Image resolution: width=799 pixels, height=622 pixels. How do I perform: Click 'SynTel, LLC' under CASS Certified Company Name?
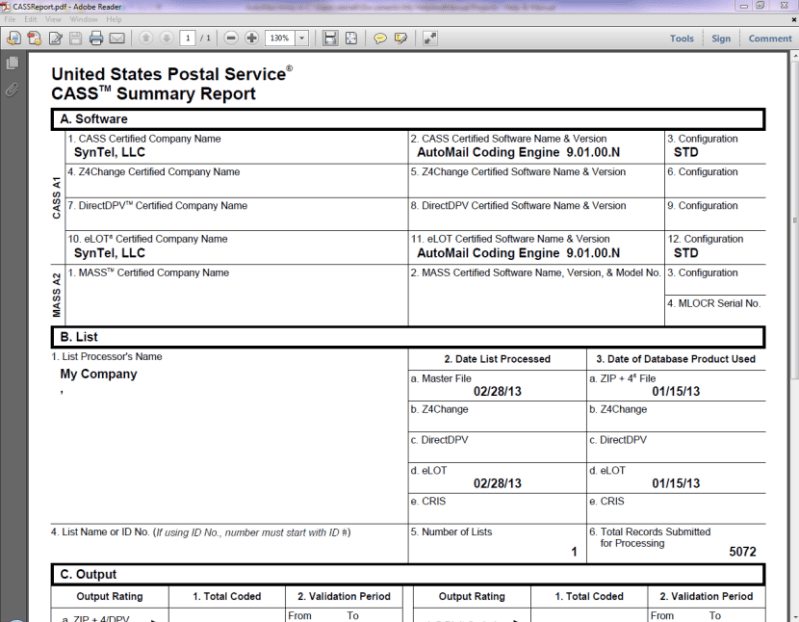[x=110, y=152]
